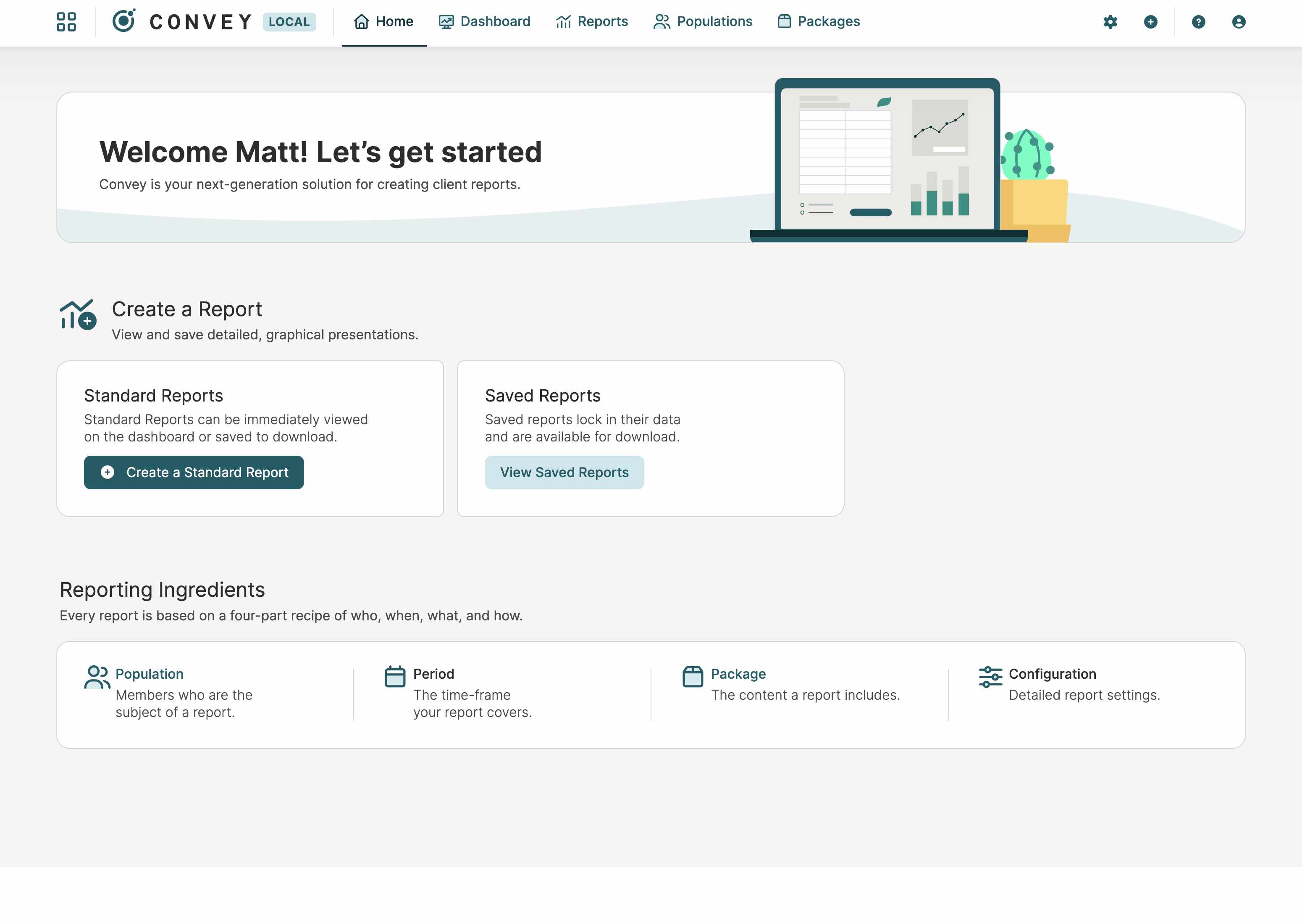Viewport: 1302px width, 924px height.
Task: Click the Create a Report chart icon
Action: tap(77, 315)
